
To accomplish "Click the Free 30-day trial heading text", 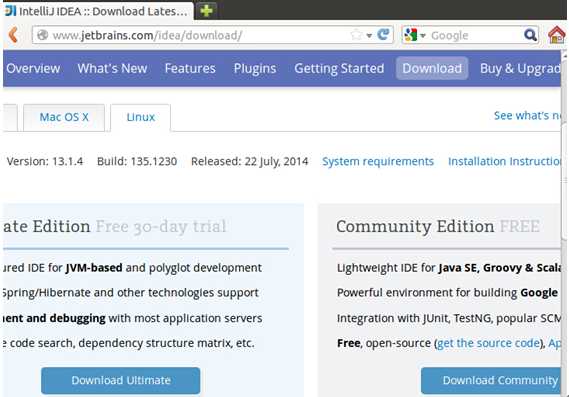I will point(161,226).
